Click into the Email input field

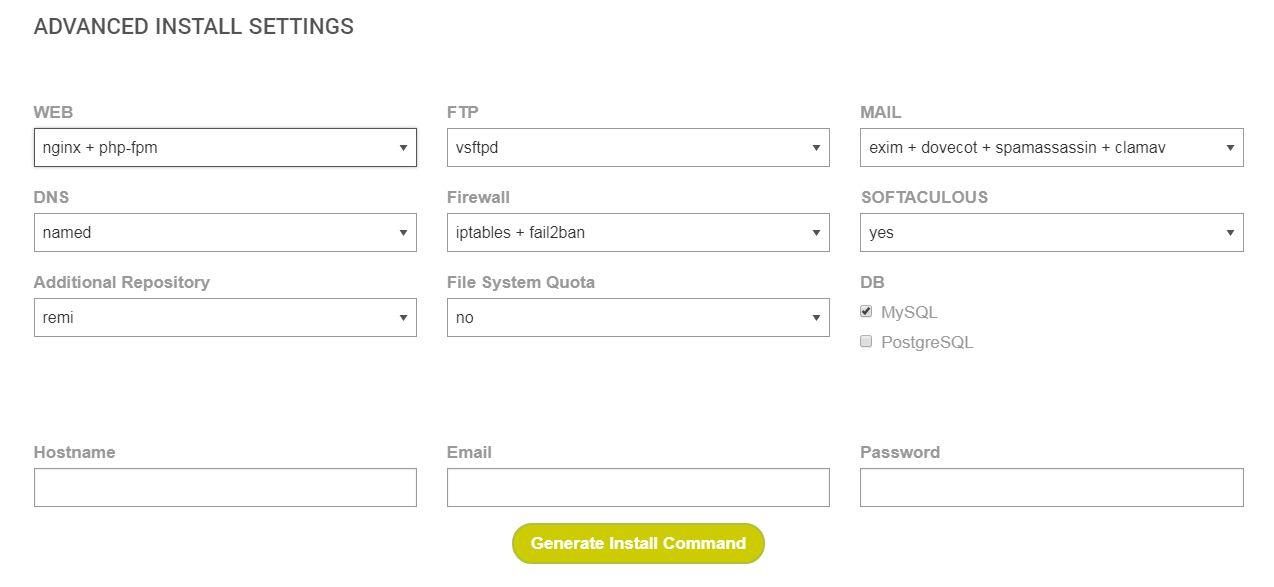tap(638, 488)
